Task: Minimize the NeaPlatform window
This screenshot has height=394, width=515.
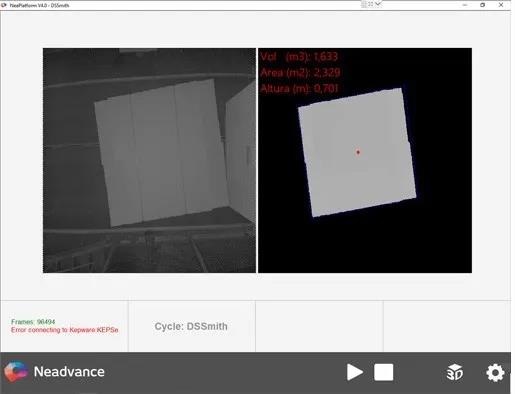Action: [x=465, y=5]
